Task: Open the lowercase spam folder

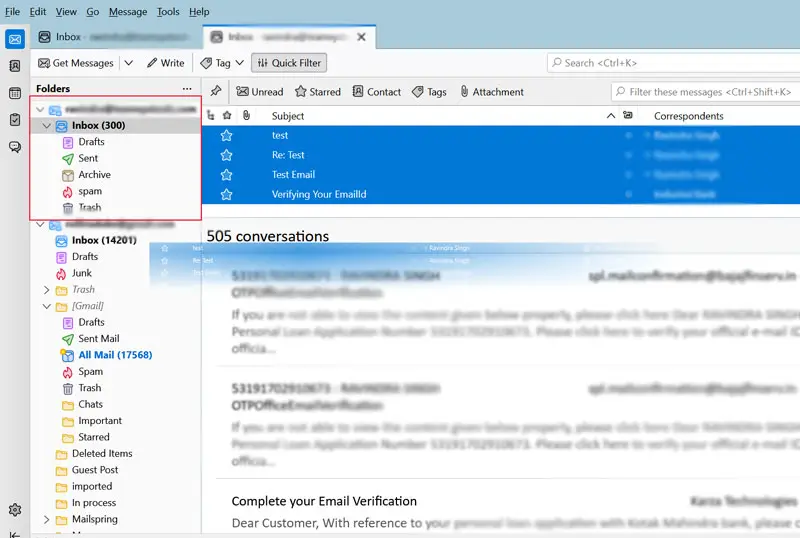Action: pos(90,191)
